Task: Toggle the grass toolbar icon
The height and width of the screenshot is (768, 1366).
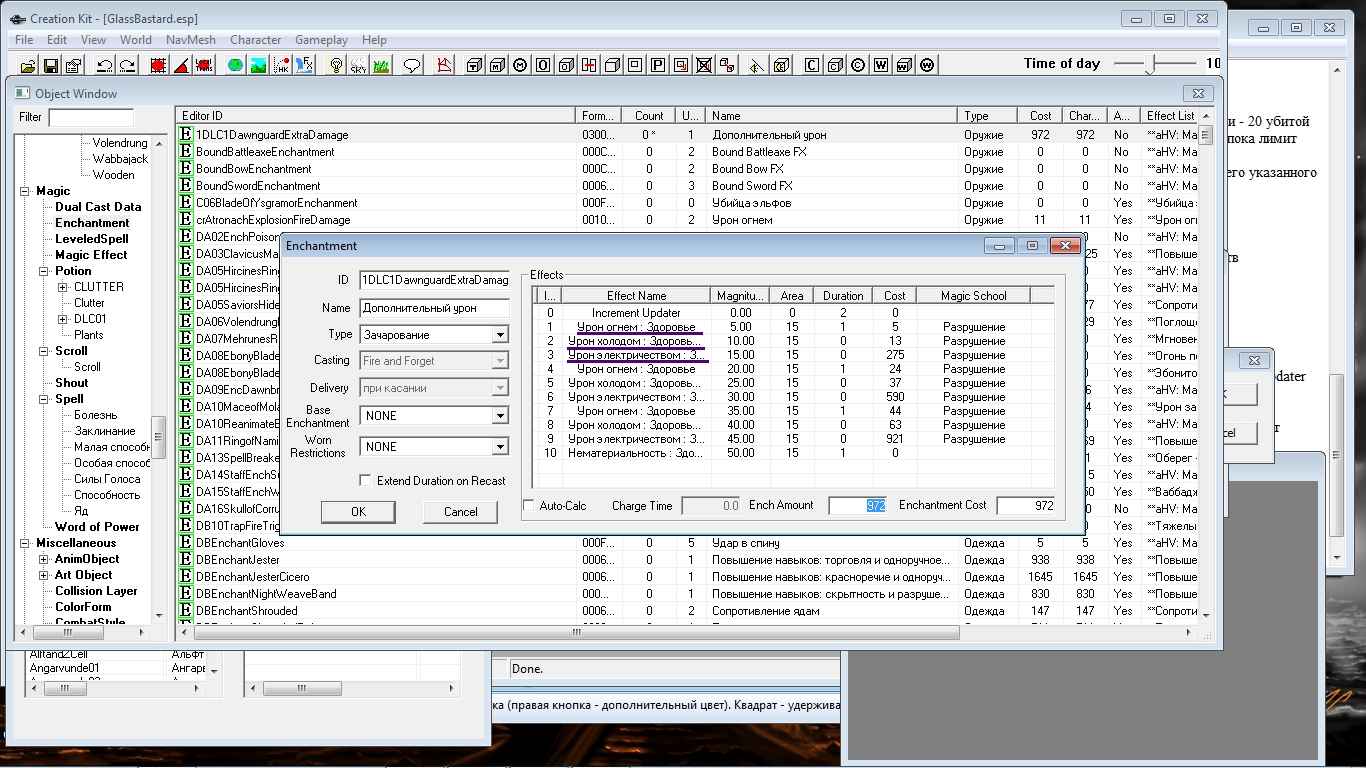Action: (x=381, y=66)
